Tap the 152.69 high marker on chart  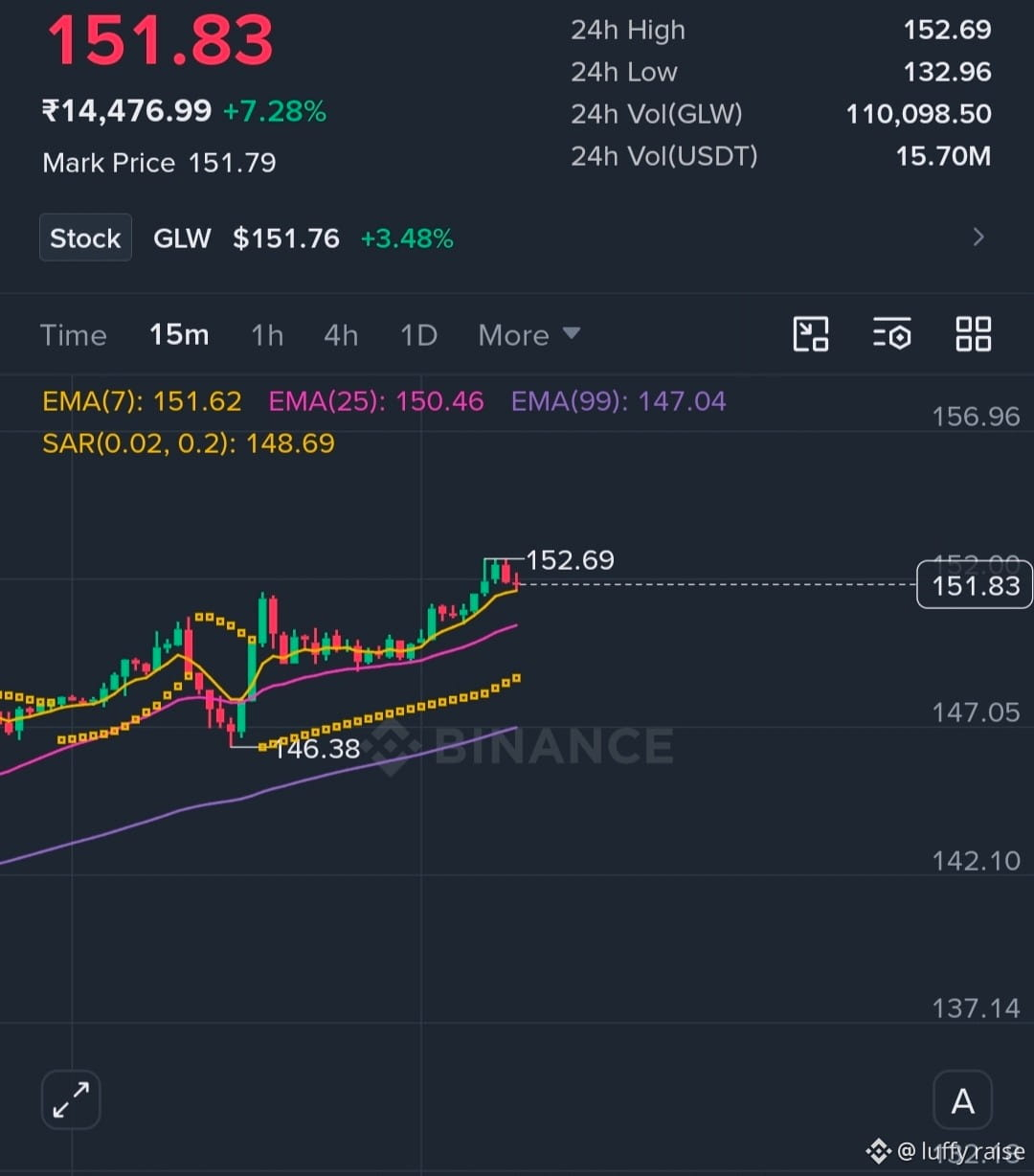pos(571,560)
